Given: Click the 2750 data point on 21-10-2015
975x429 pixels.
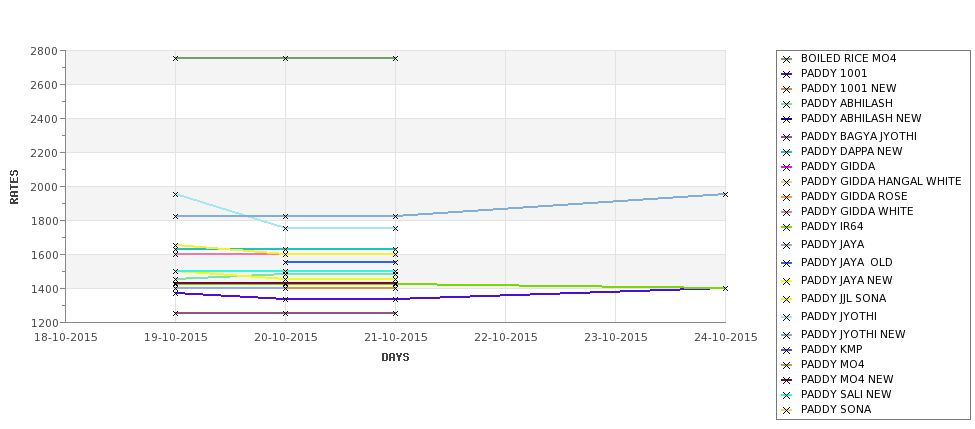Looking at the screenshot, I should (x=395, y=58).
